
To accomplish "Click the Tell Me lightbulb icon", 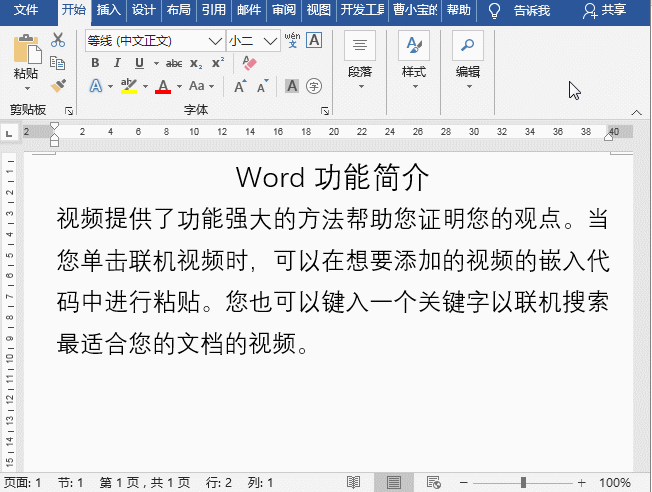I will pos(494,10).
